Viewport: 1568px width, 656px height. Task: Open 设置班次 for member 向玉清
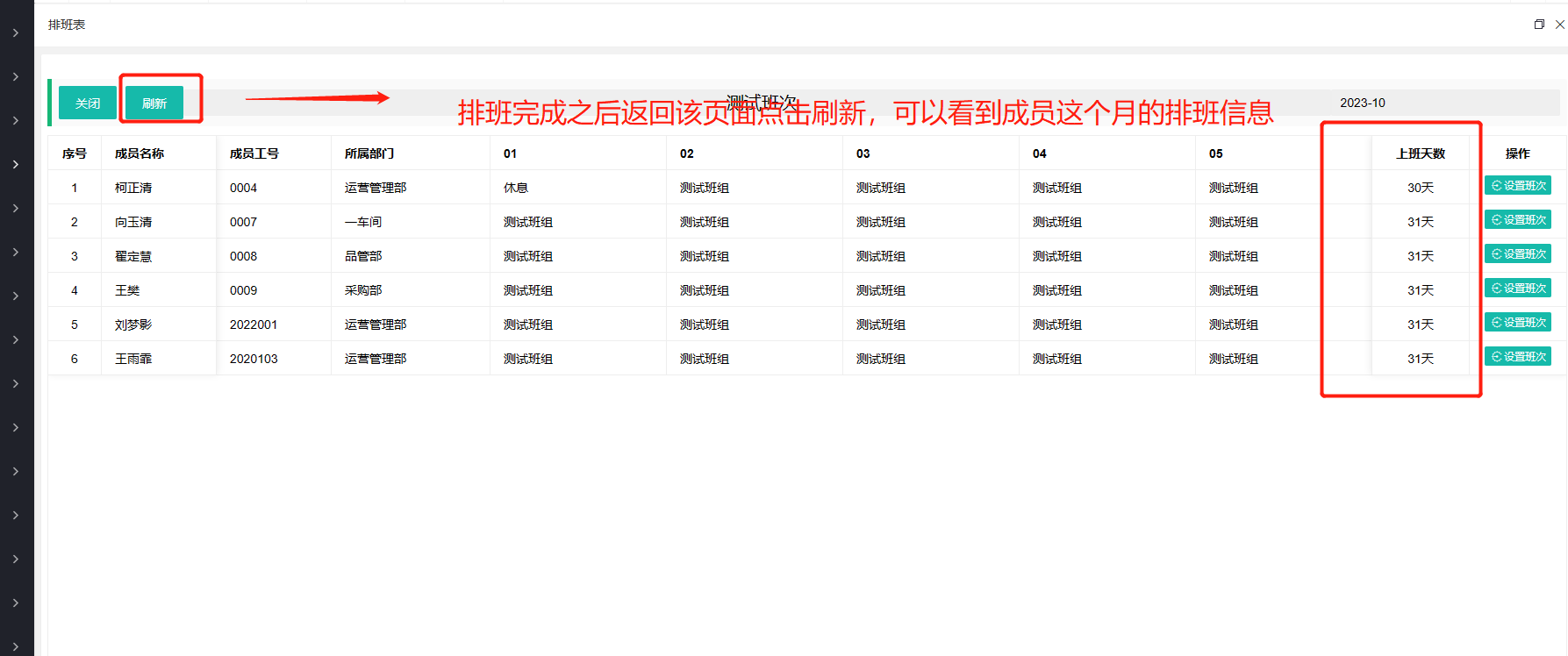pos(1518,220)
